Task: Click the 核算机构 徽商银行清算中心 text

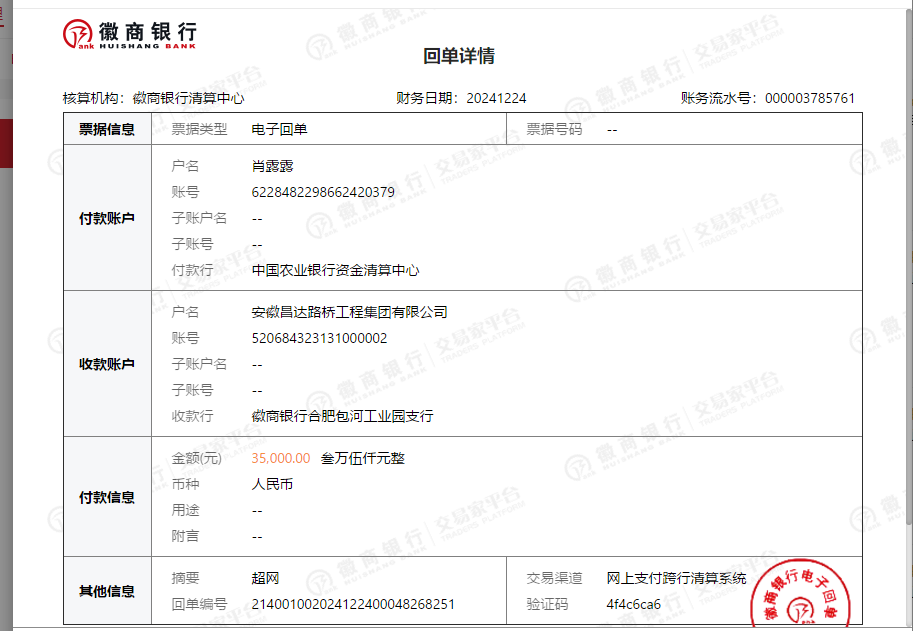Action: tap(153, 98)
